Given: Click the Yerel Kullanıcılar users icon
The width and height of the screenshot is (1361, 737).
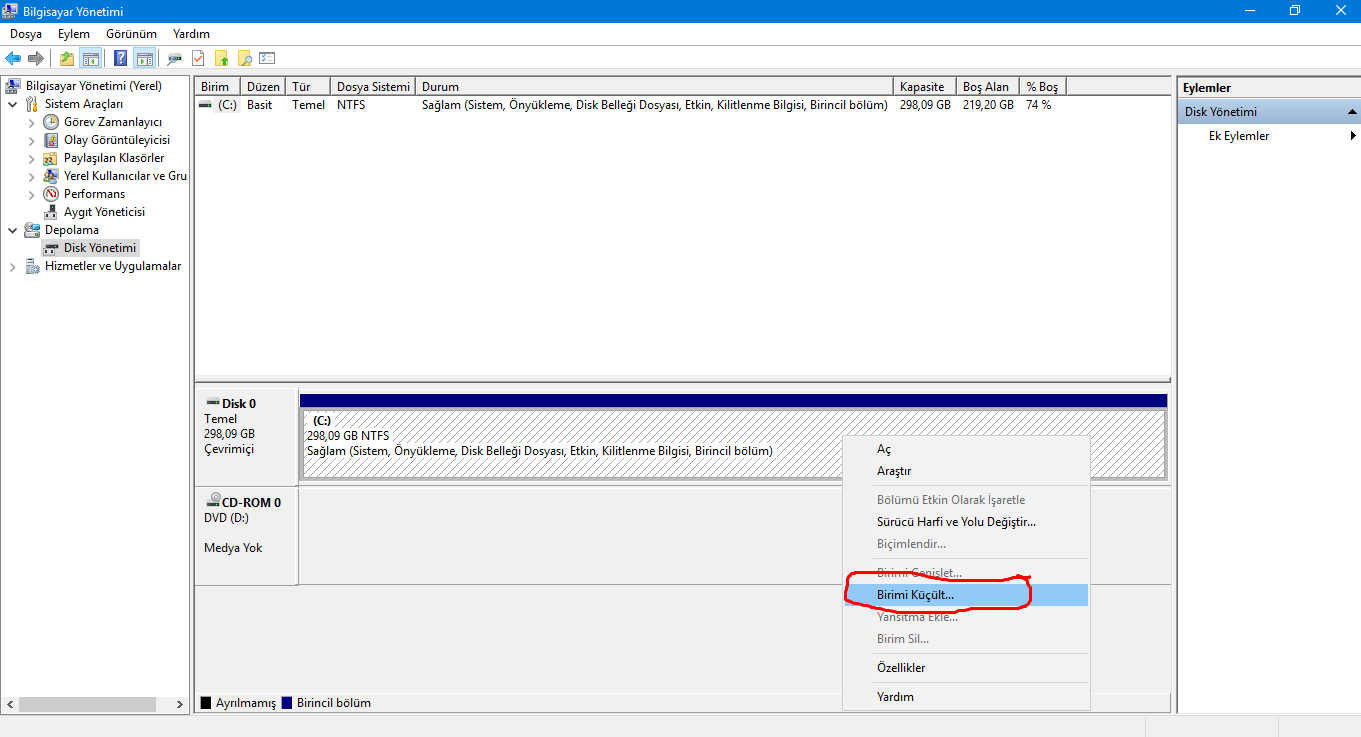Looking at the screenshot, I should (51, 176).
